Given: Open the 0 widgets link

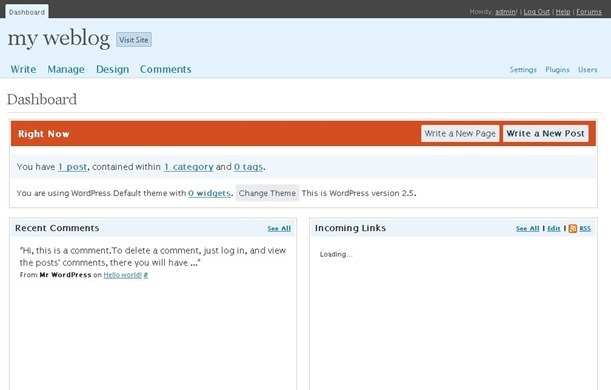Looking at the screenshot, I should [209, 193].
